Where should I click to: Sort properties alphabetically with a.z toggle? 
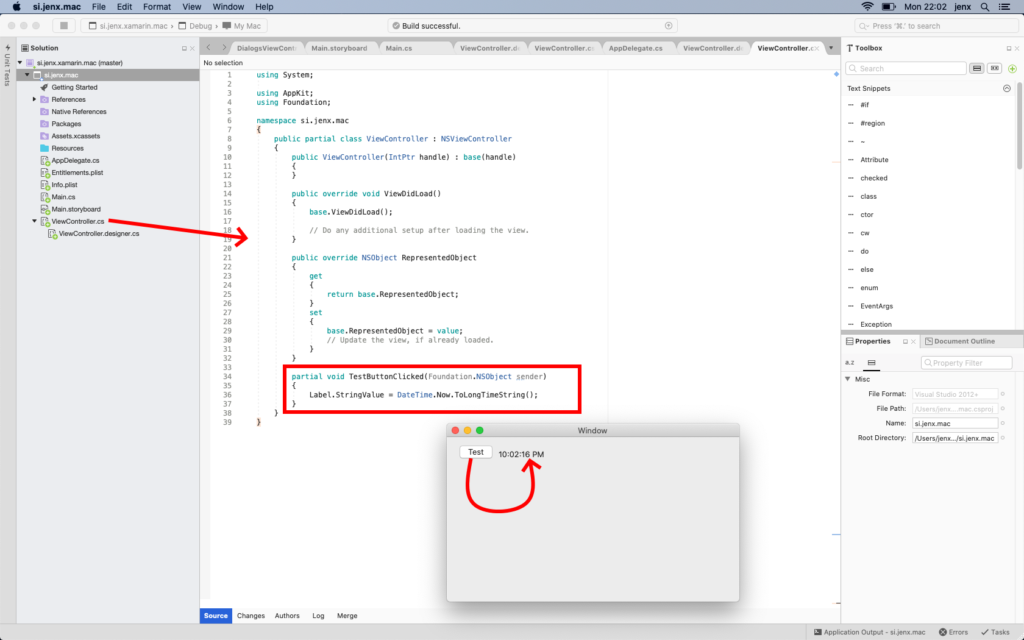tap(850, 362)
